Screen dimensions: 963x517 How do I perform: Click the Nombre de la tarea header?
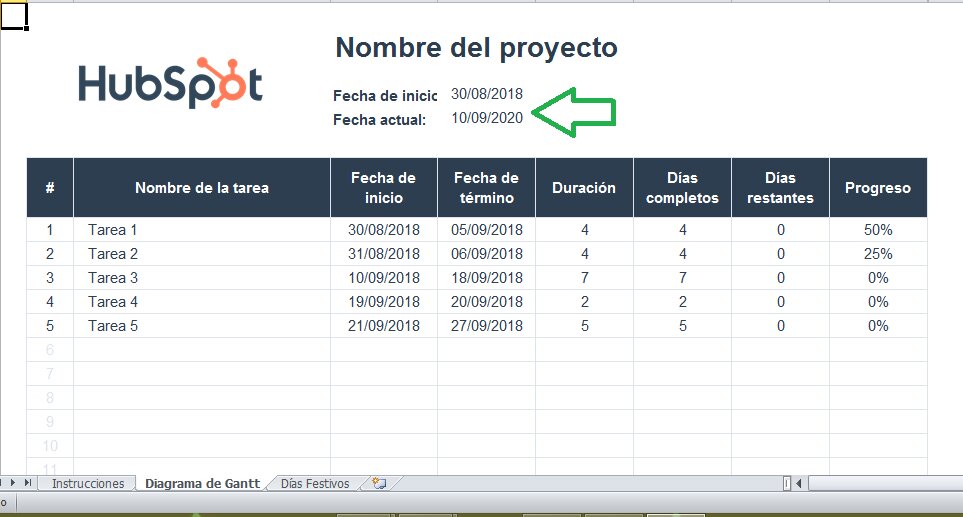202,188
